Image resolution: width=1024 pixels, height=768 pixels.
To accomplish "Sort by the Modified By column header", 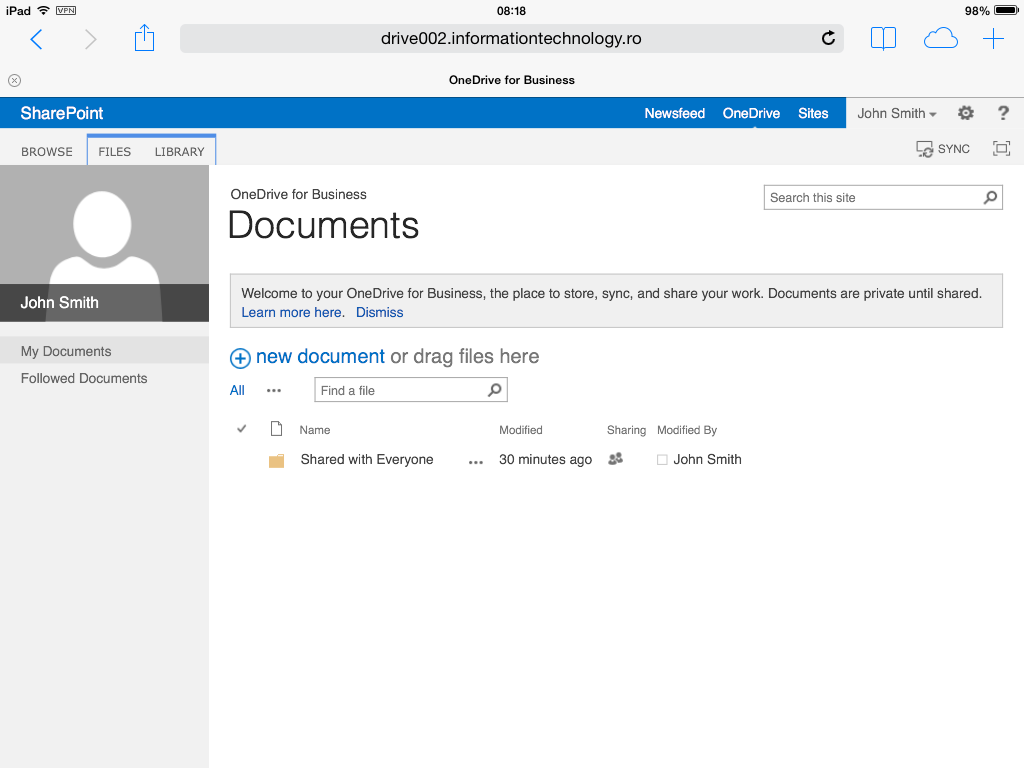I will tap(687, 430).
